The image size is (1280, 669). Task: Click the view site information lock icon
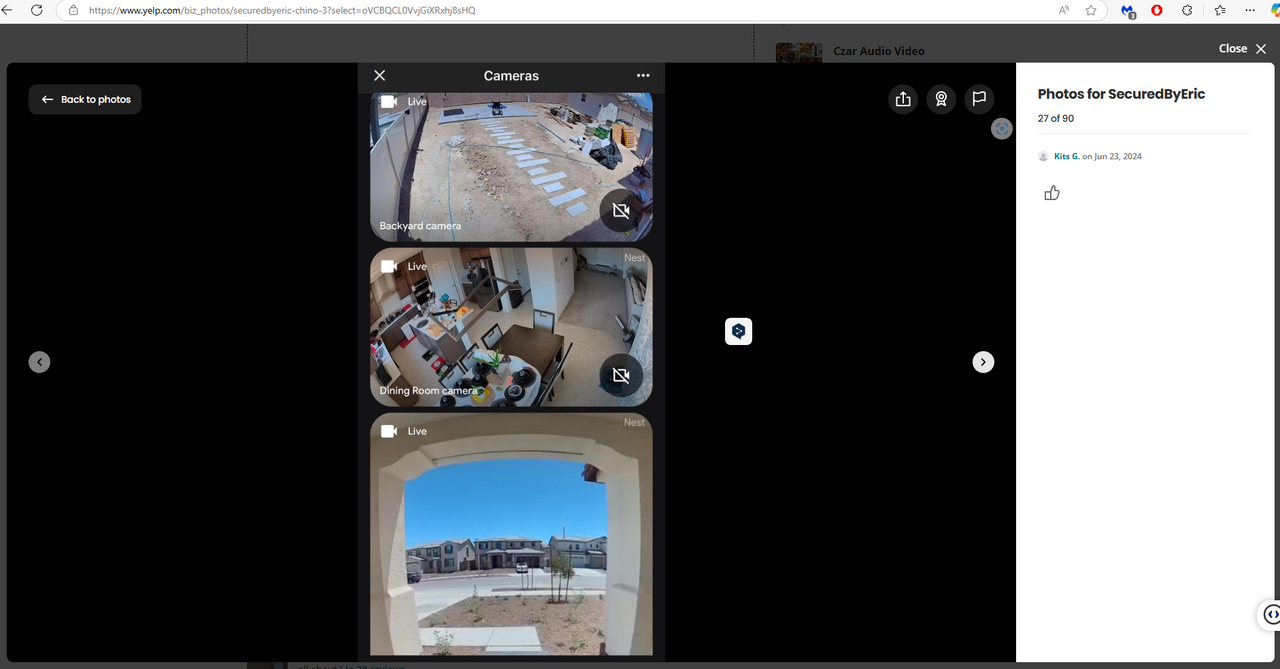click(73, 10)
